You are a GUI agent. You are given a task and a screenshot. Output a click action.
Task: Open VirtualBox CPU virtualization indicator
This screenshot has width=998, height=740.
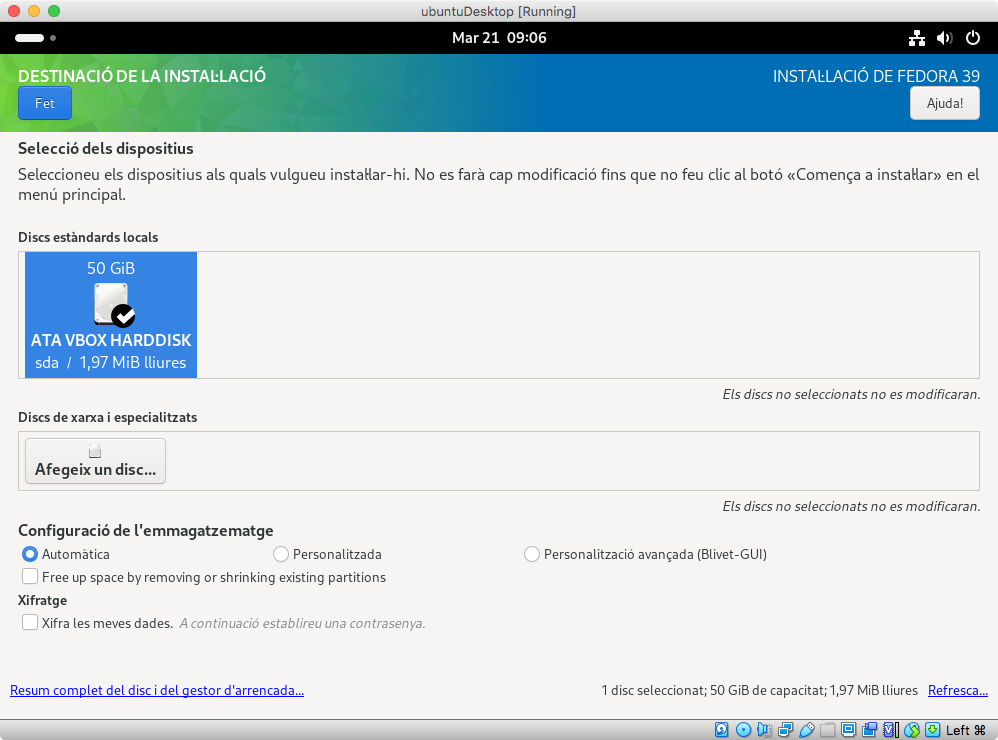pyautogui.click(x=891, y=730)
